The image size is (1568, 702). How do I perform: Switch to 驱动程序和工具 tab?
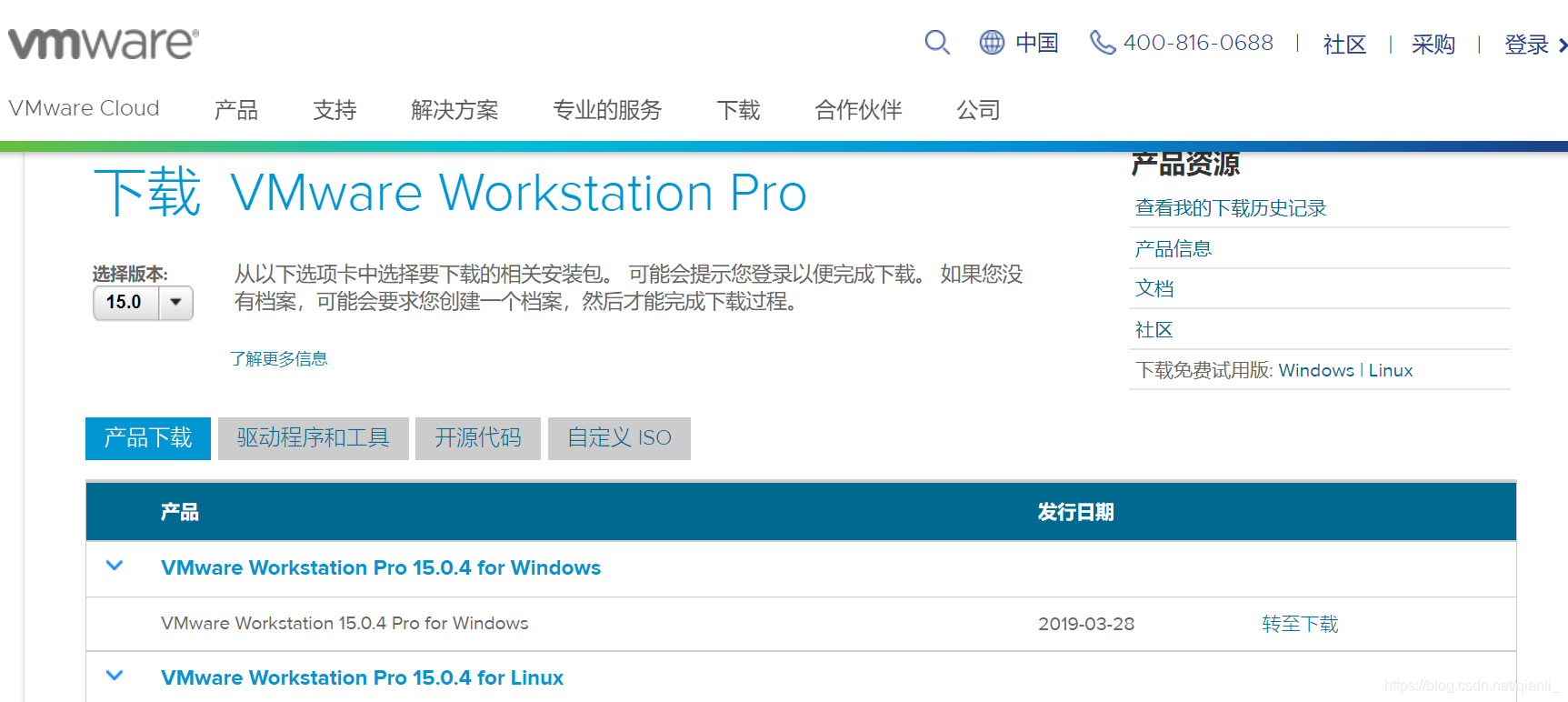314,438
